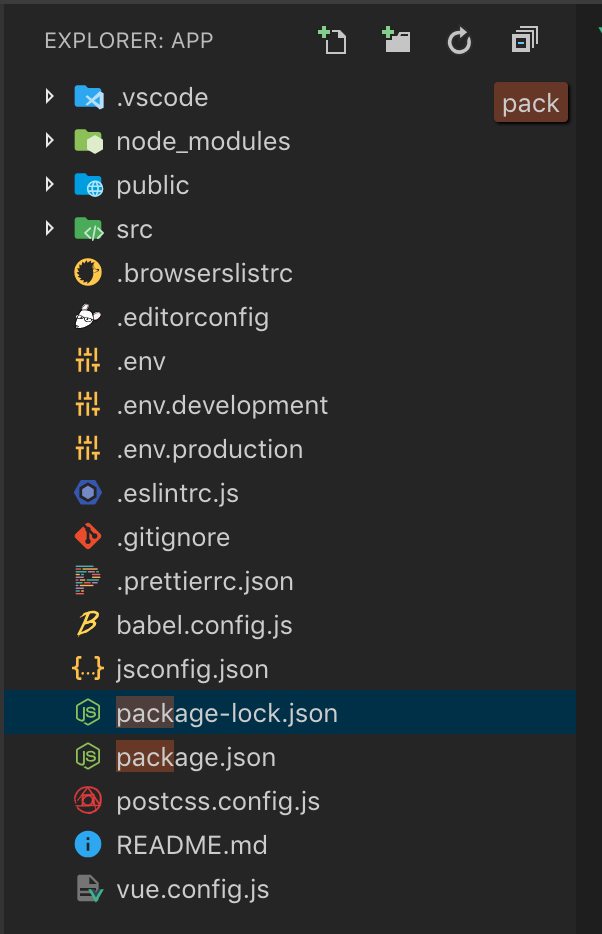Expand the public folder arrow

pos(49,185)
